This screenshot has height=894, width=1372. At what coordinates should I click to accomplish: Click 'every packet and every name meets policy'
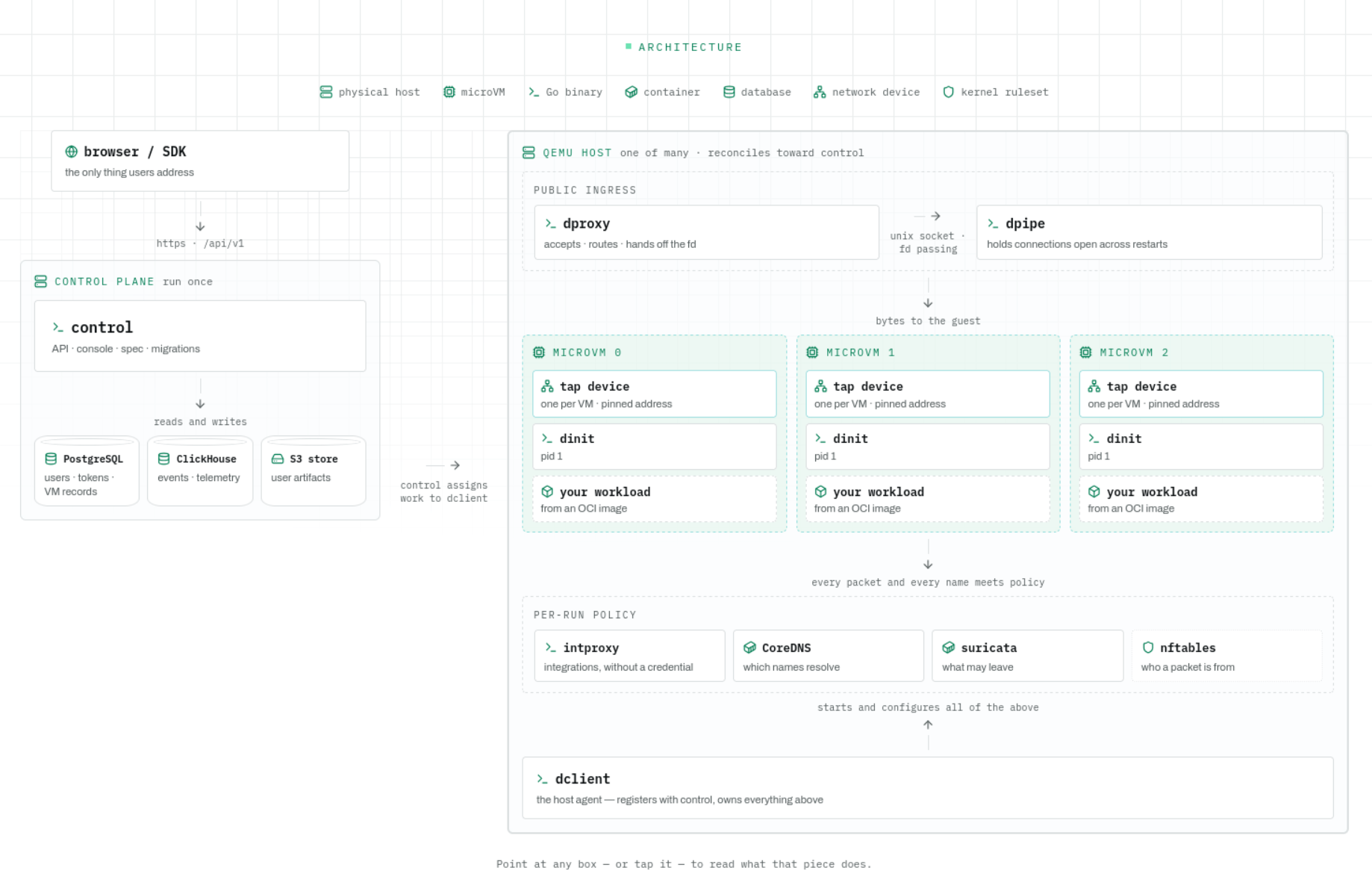(x=928, y=583)
